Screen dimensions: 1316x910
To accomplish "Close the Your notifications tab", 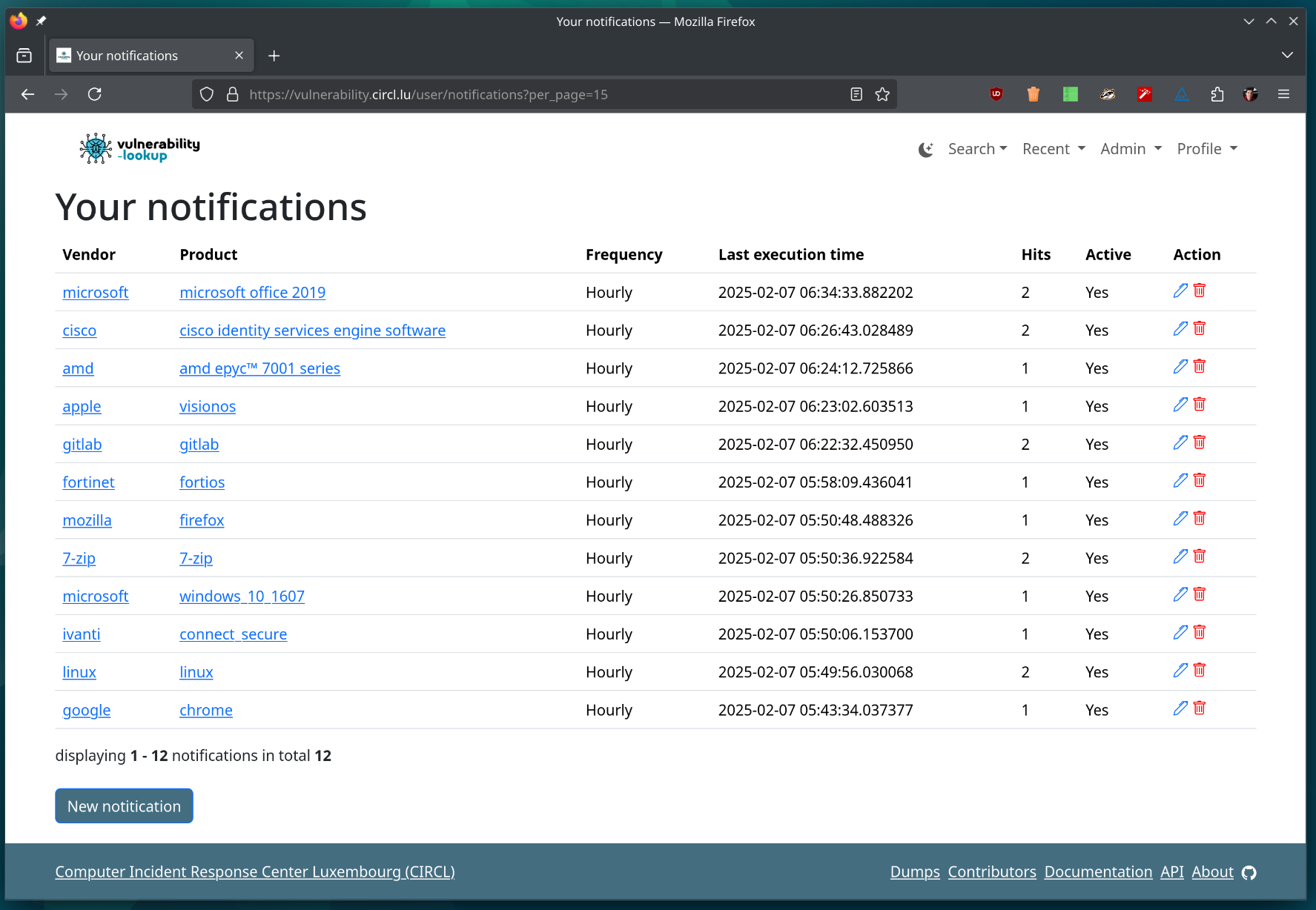I will pyautogui.click(x=239, y=56).
